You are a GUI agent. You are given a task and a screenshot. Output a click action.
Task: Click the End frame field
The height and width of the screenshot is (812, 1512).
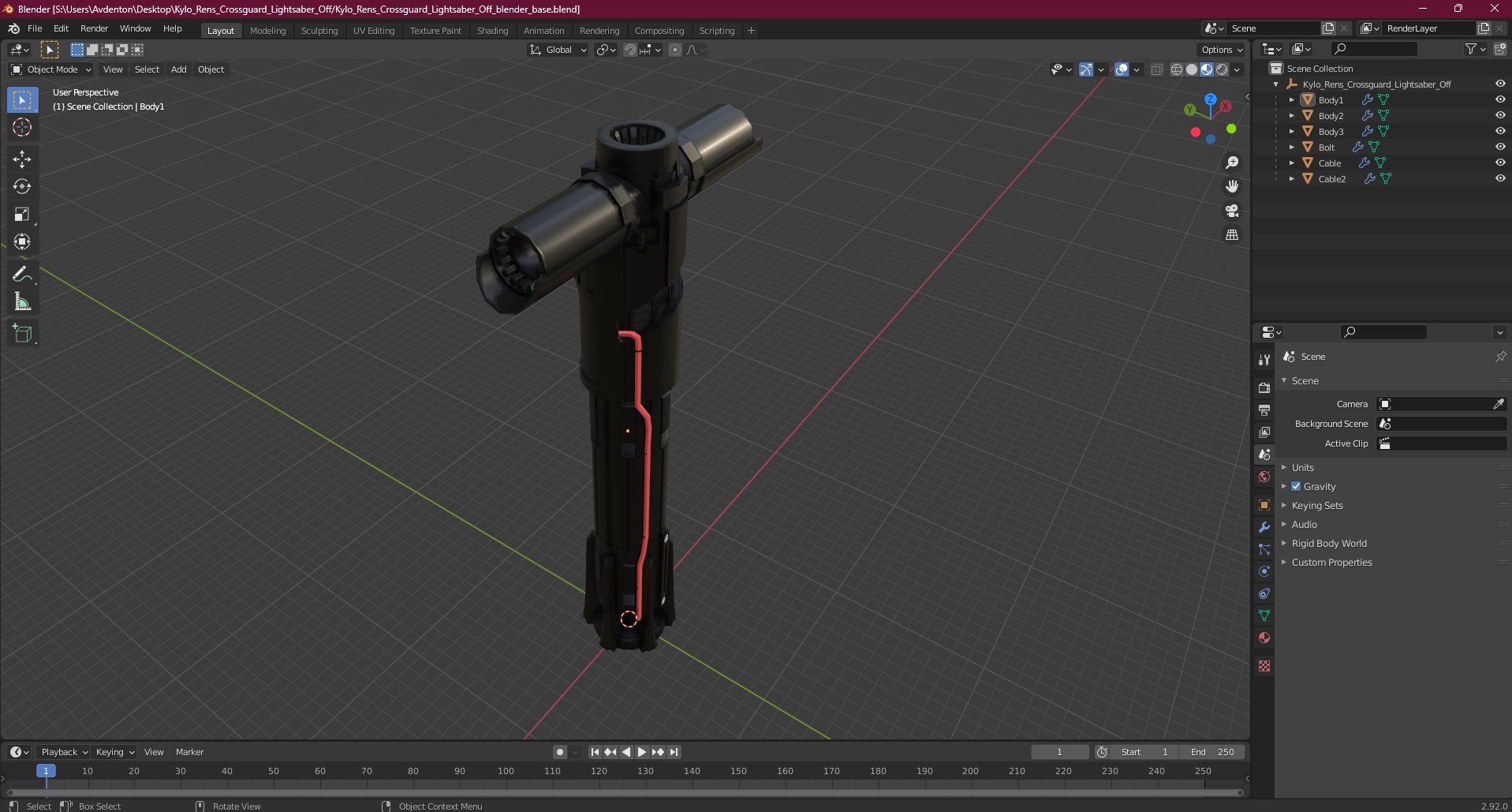point(1212,752)
